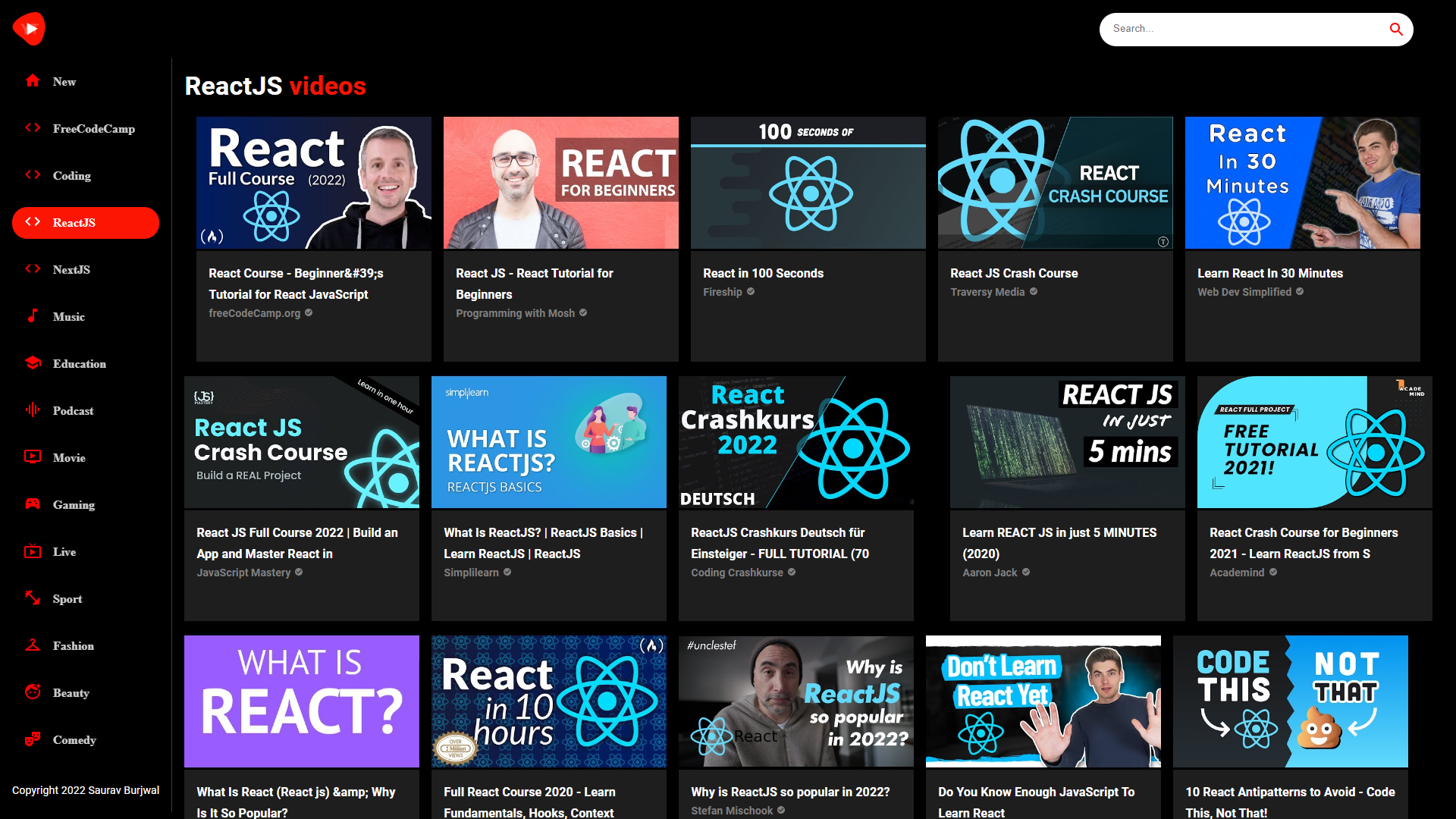
Task: Open the Coding Crashkurse channel link
Action: tap(737, 573)
